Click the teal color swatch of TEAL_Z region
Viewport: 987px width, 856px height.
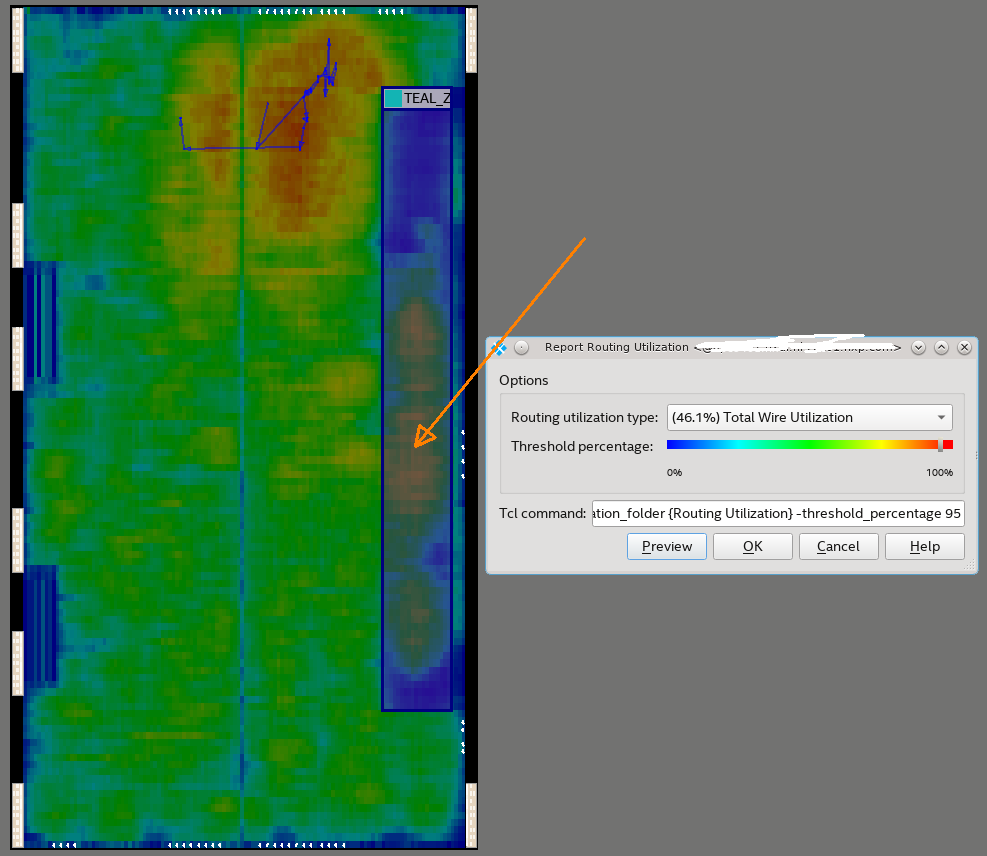[x=393, y=98]
